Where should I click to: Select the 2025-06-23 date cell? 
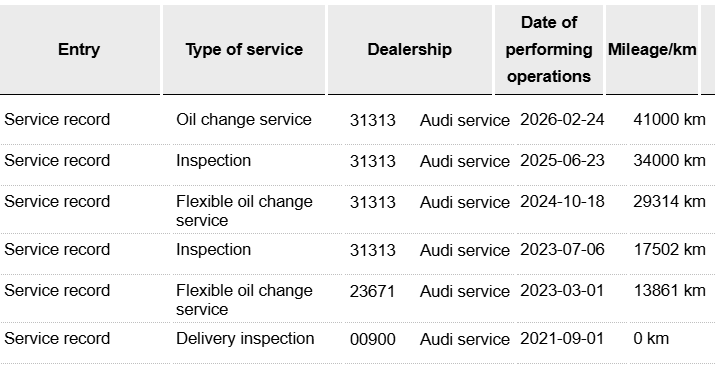562,161
